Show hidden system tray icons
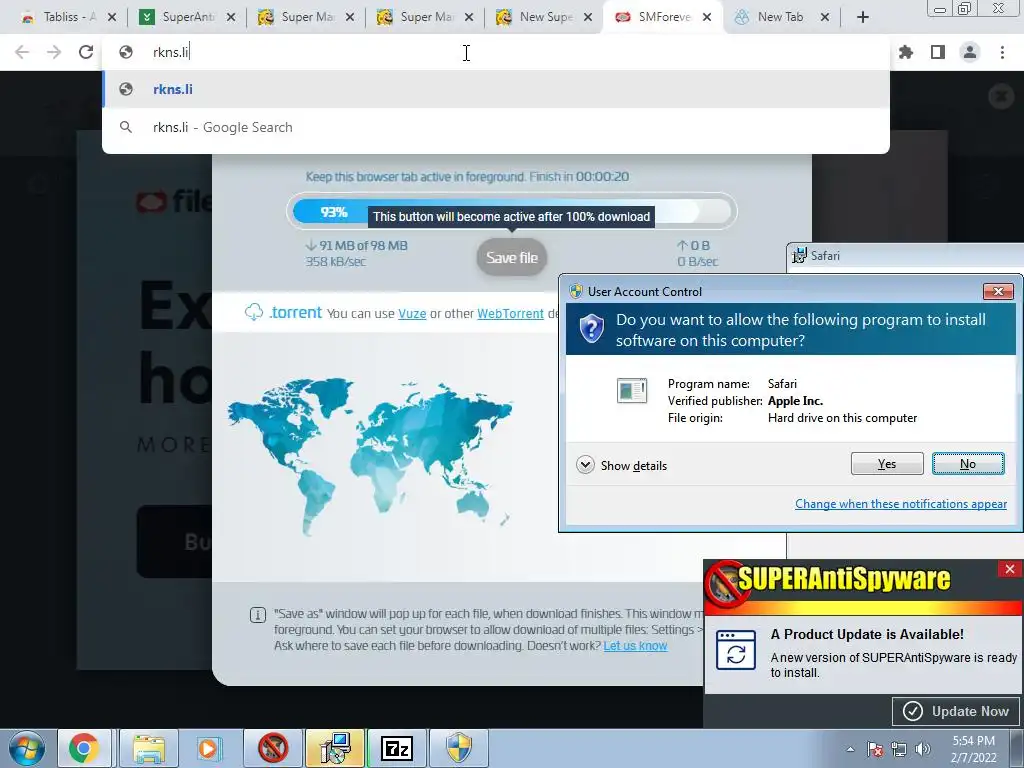Image resolution: width=1024 pixels, height=768 pixels. point(850,749)
